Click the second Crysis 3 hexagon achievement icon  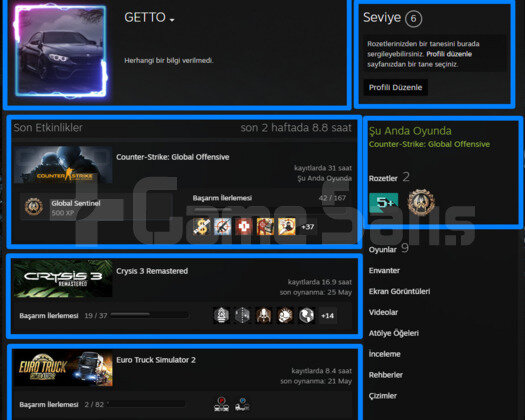click(242, 316)
